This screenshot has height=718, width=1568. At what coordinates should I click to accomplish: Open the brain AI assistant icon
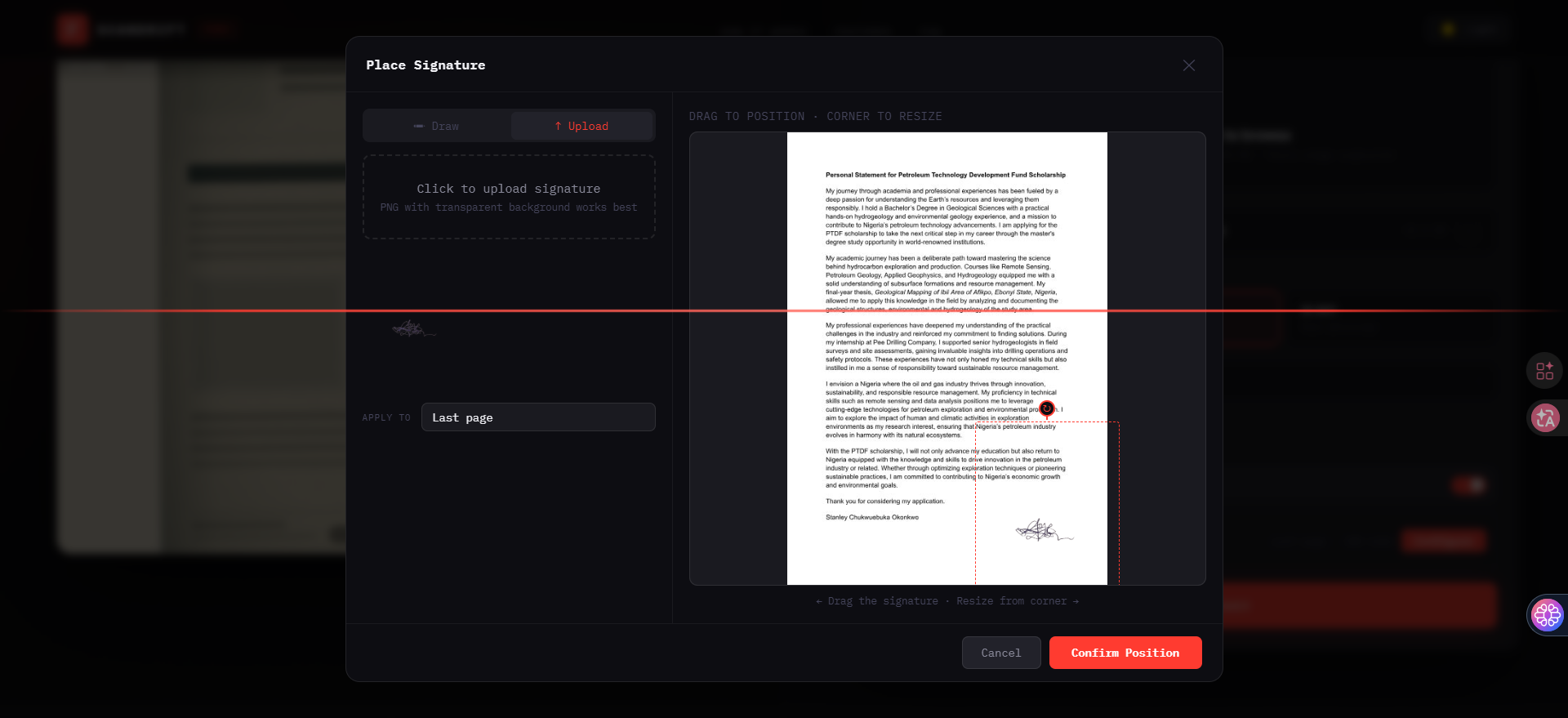point(1547,614)
